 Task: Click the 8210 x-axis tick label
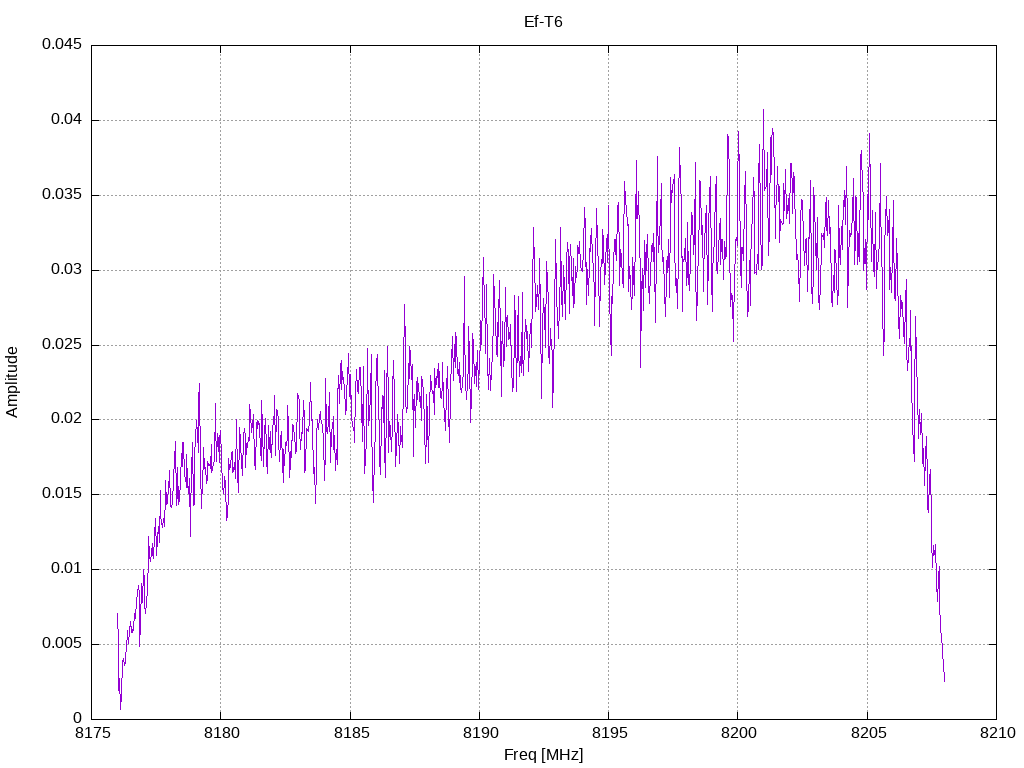click(998, 733)
